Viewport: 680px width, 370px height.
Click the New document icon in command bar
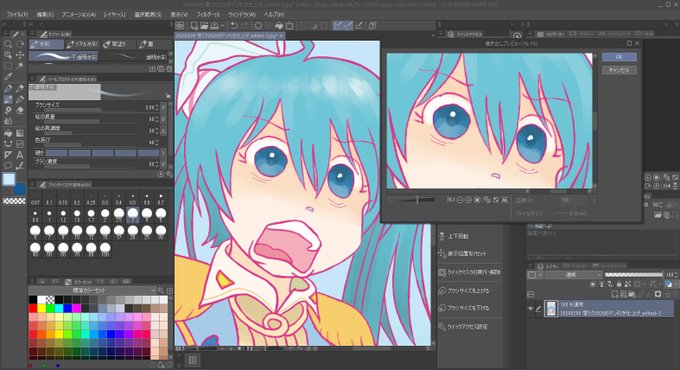point(194,26)
